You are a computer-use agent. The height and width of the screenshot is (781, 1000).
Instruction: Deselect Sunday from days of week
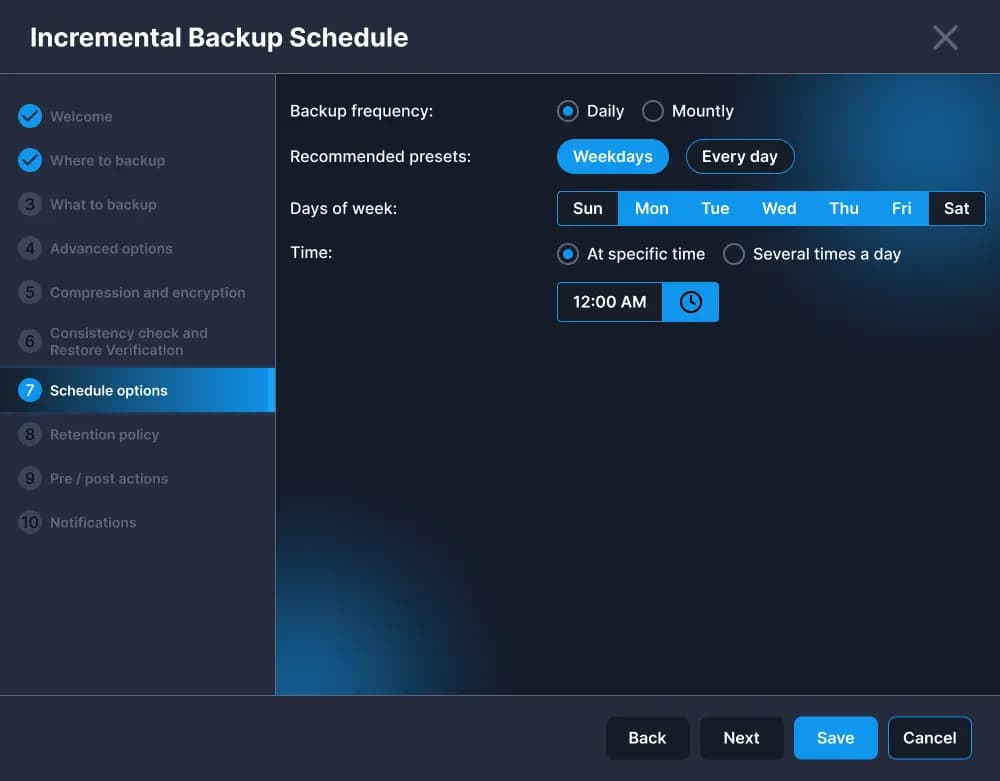[x=587, y=208]
